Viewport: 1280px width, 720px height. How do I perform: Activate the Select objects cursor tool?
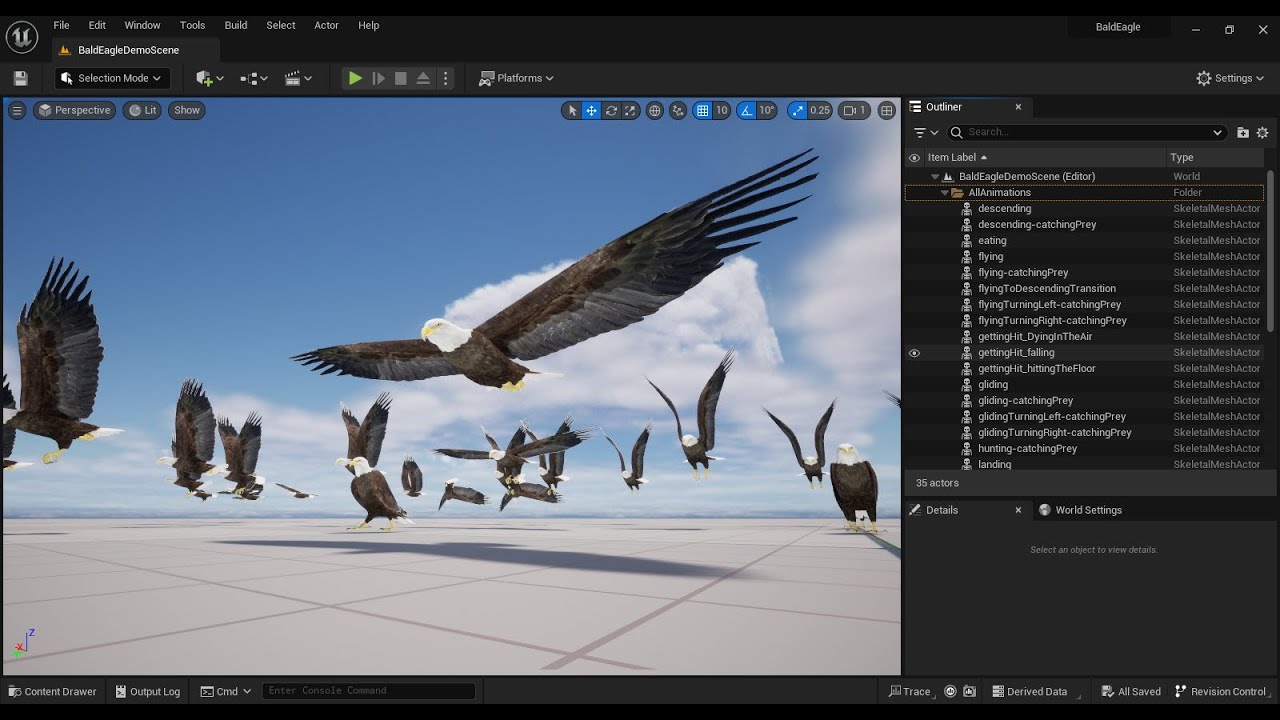pyautogui.click(x=572, y=110)
